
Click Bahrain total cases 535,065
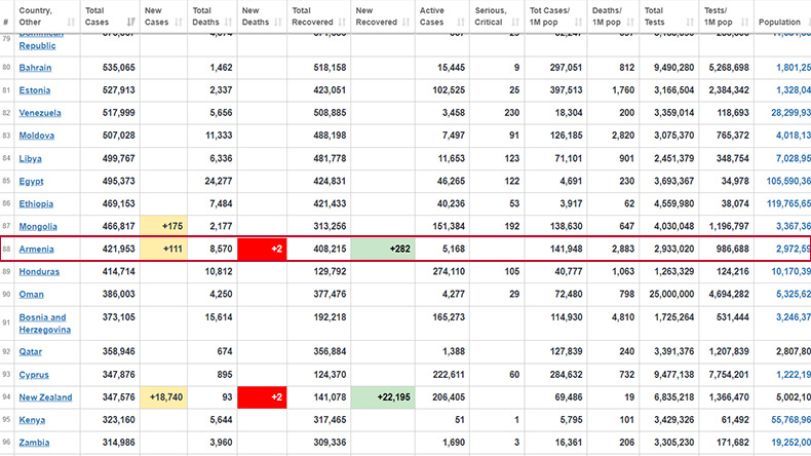coord(118,68)
